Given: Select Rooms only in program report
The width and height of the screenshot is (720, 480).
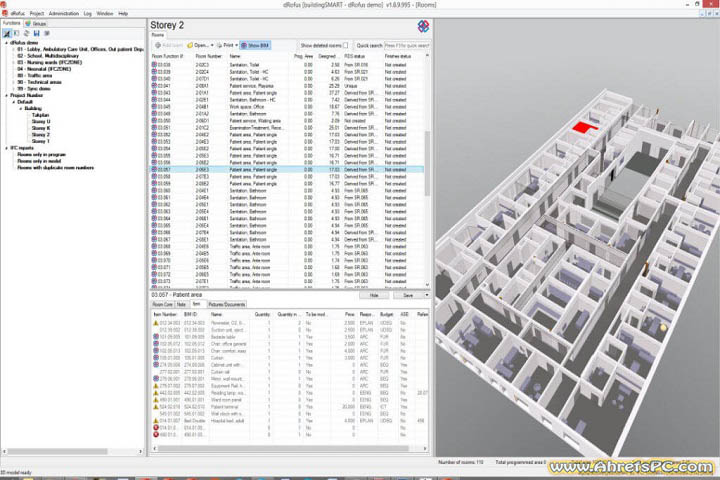Looking at the screenshot, I should tap(41, 154).
